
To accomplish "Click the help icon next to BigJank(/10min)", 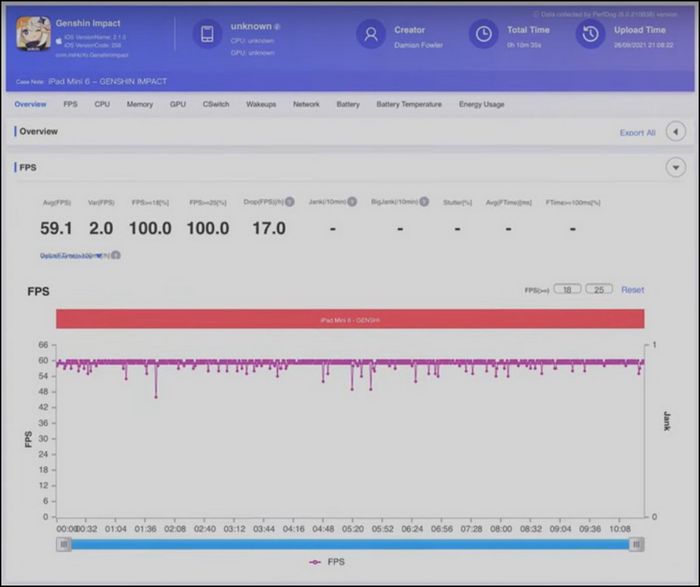I will coord(424,202).
